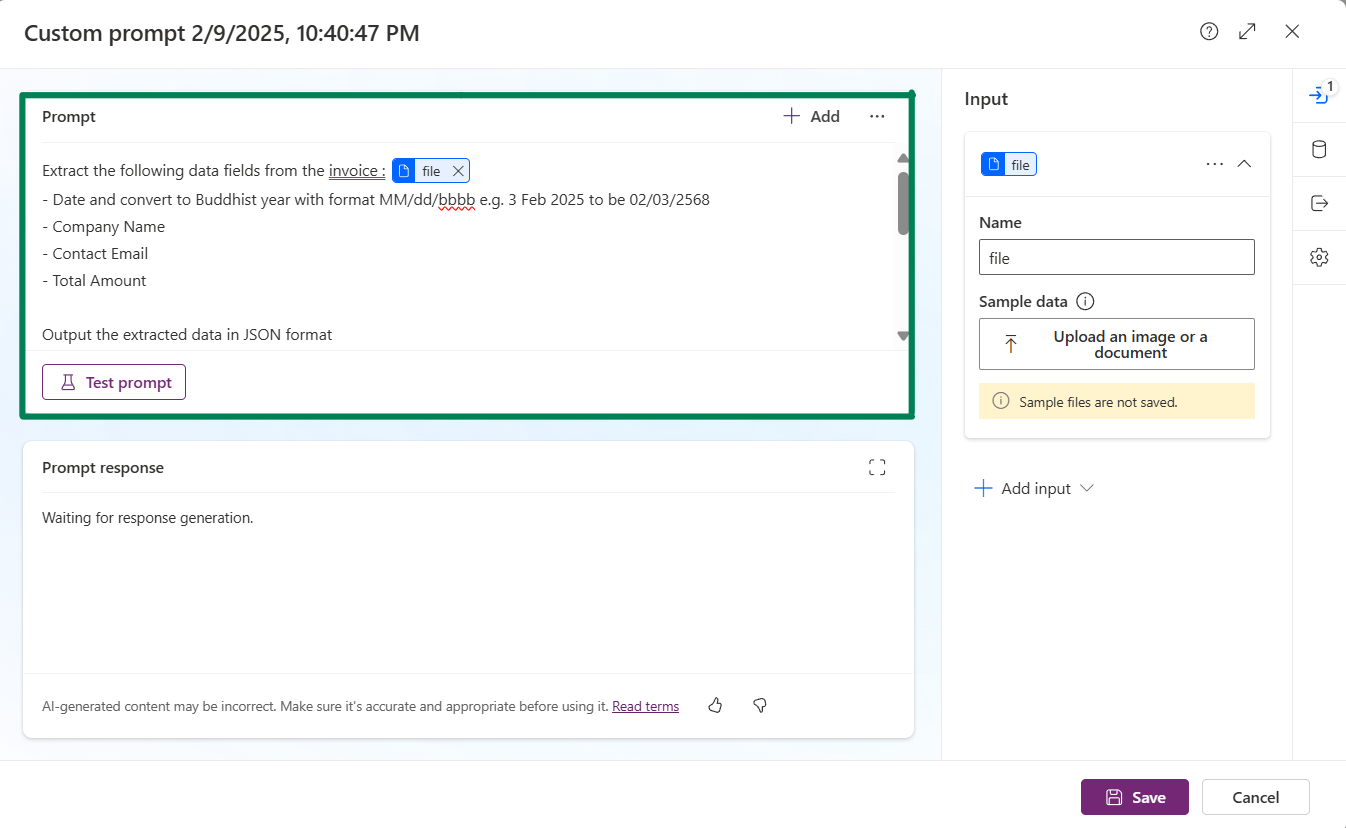Expand the Prompt response to fullscreen view
Viewport: 1346px width, 828px height.
tap(877, 467)
